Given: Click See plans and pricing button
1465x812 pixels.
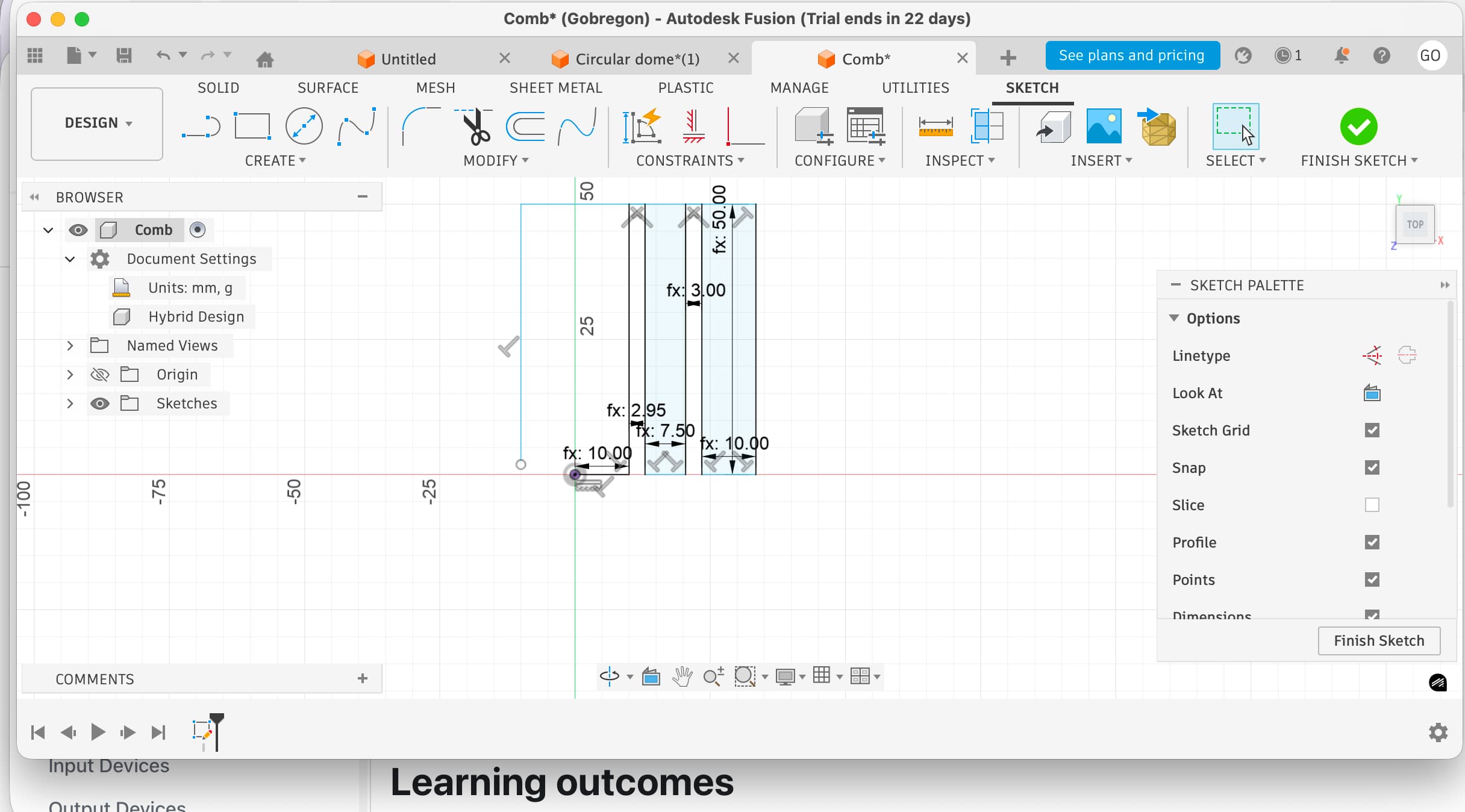Looking at the screenshot, I should coord(1132,55).
